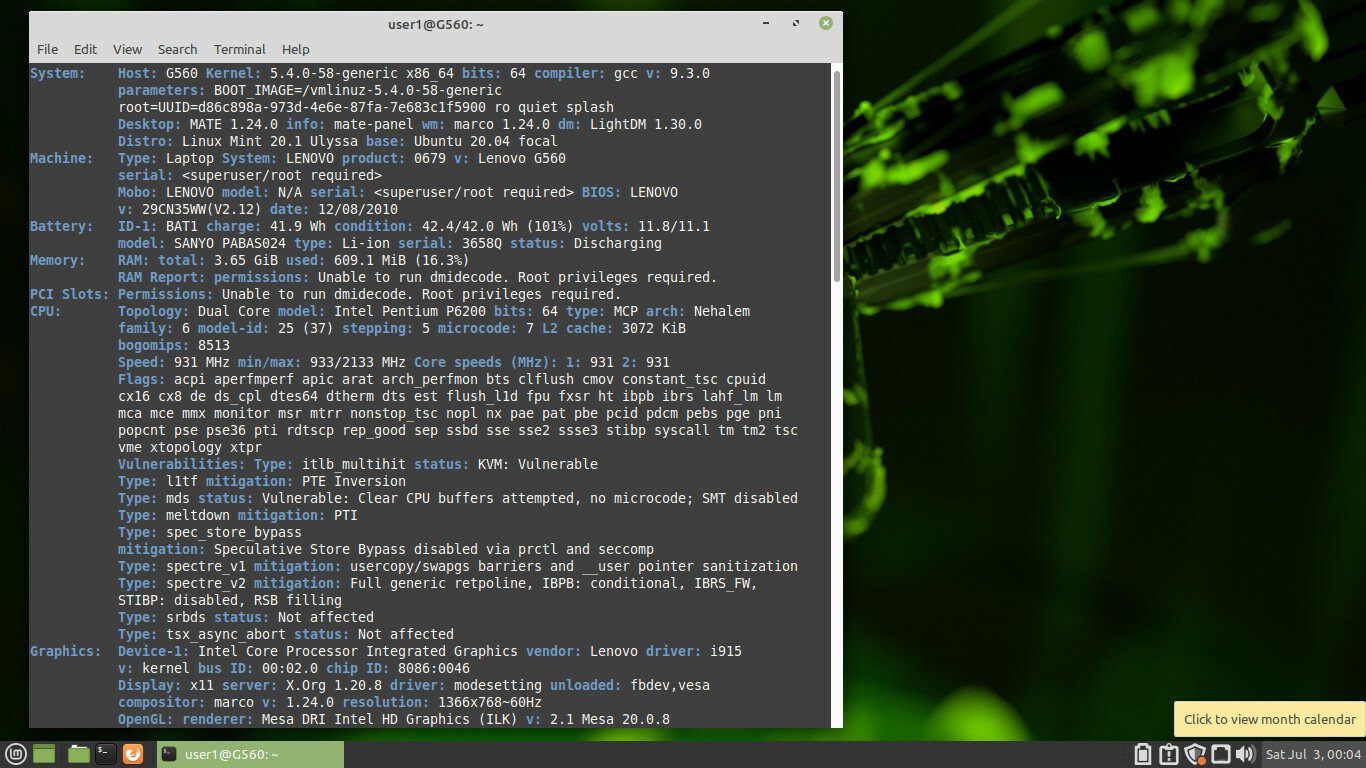The image size is (1366, 768).
Task: Click the 'Ubuntu 20.04 focal' base text
Action: pyautogui.click(x=486, y=141)
